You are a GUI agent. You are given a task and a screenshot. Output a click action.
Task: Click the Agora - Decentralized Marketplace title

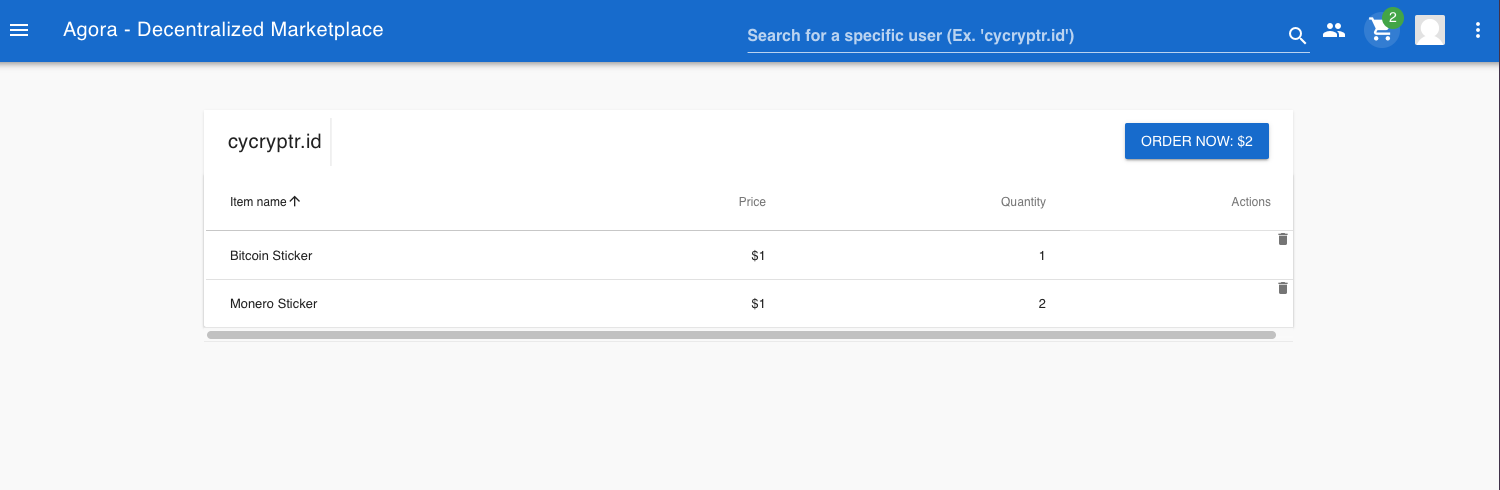pyautogui.click(x=223, y=30)
